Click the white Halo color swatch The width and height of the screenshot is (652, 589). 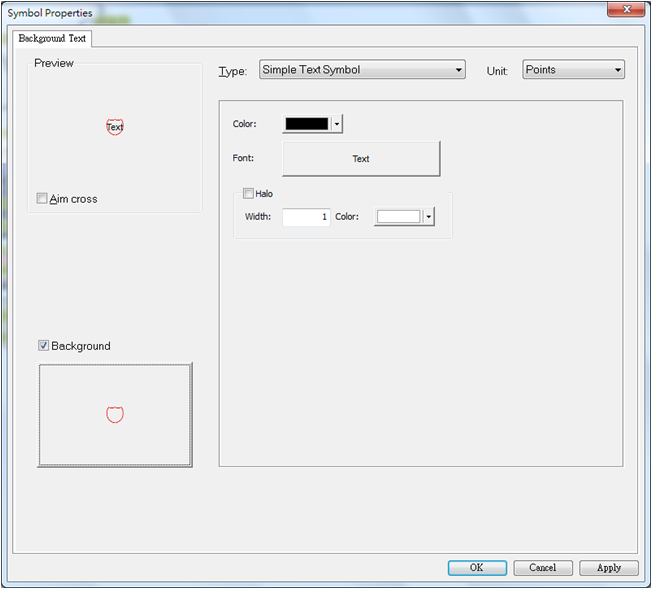[398, 217]
